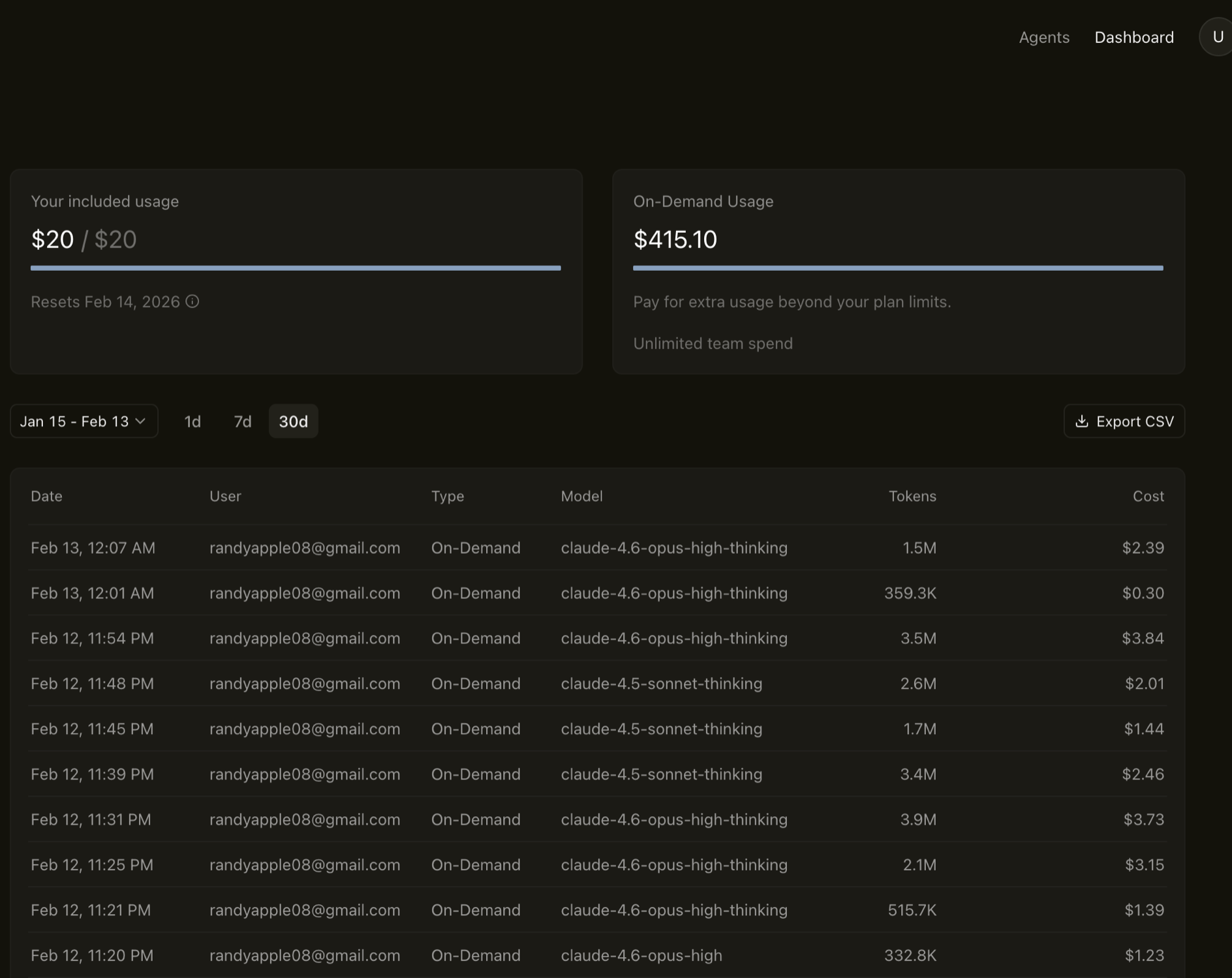Export usage data as CSV
This screenshot has height=978, width=1232.
pos(1124,421)
